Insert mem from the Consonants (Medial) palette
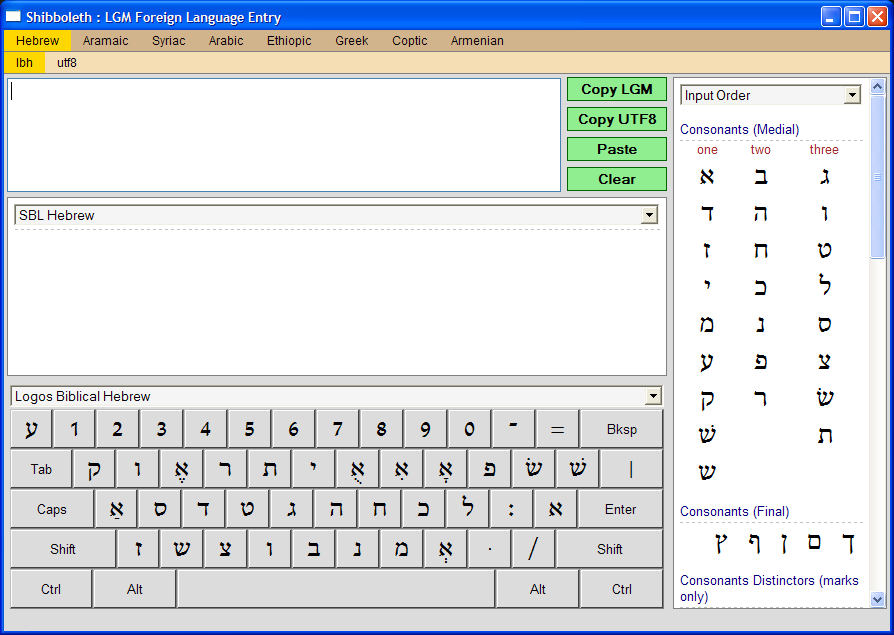 (x=707, y=324)
